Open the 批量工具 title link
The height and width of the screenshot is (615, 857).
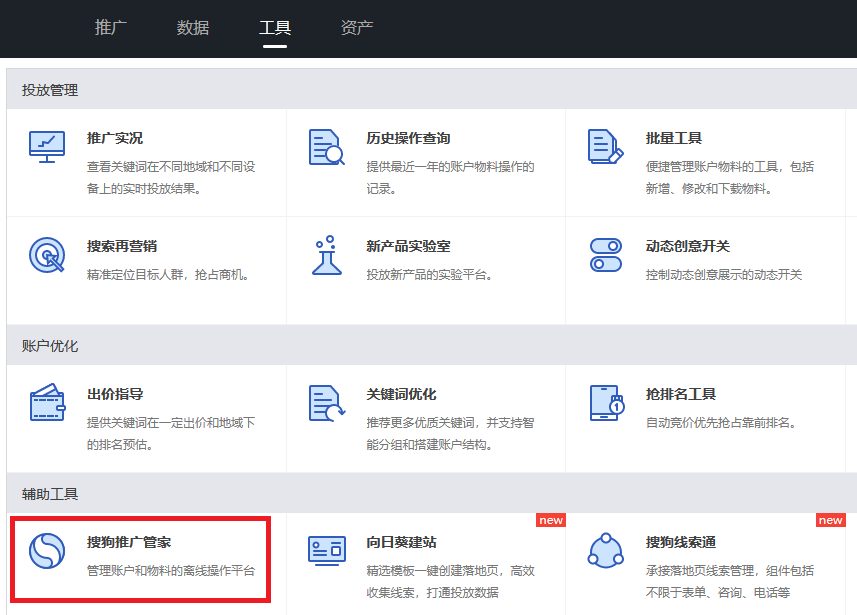tap(673, 138)
